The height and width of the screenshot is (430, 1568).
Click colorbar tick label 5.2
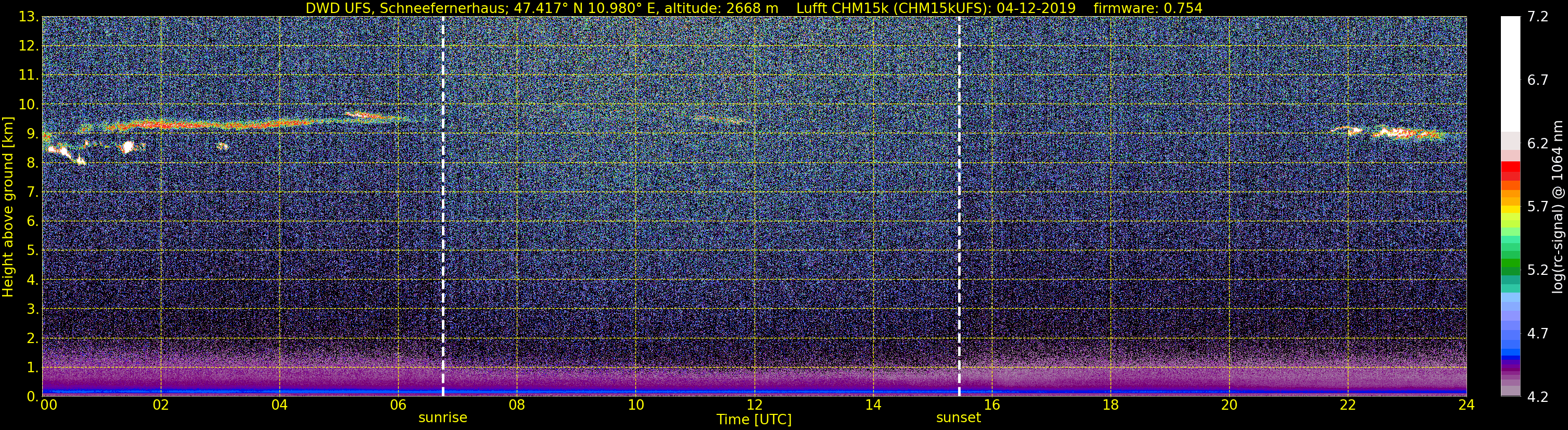coord(1538,270)
